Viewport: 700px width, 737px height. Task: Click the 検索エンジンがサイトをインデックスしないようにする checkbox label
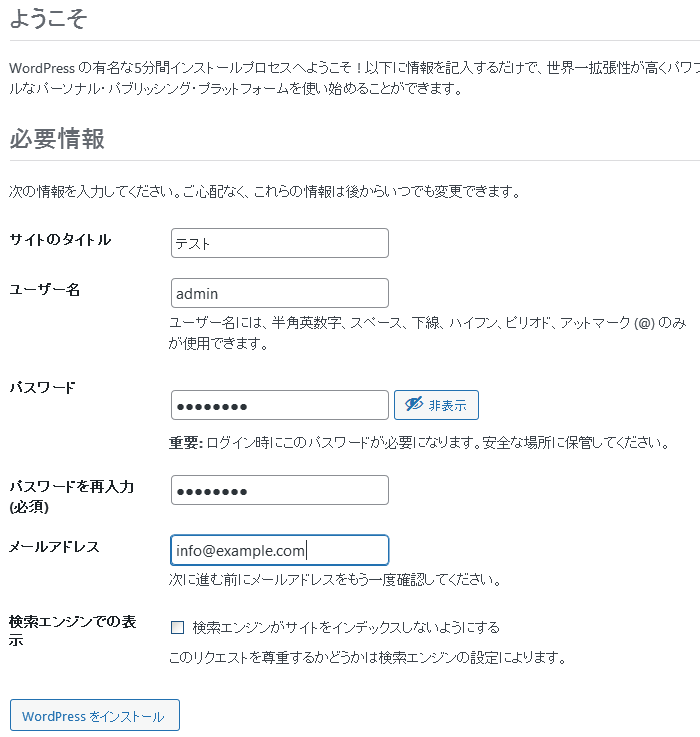coord(346,628)
